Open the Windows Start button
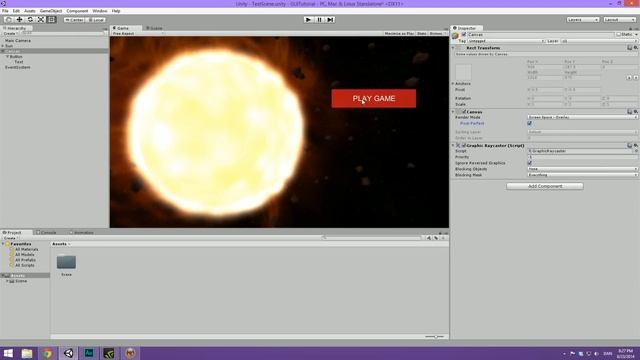Viewport: 640px width, 360px height. 8,353
